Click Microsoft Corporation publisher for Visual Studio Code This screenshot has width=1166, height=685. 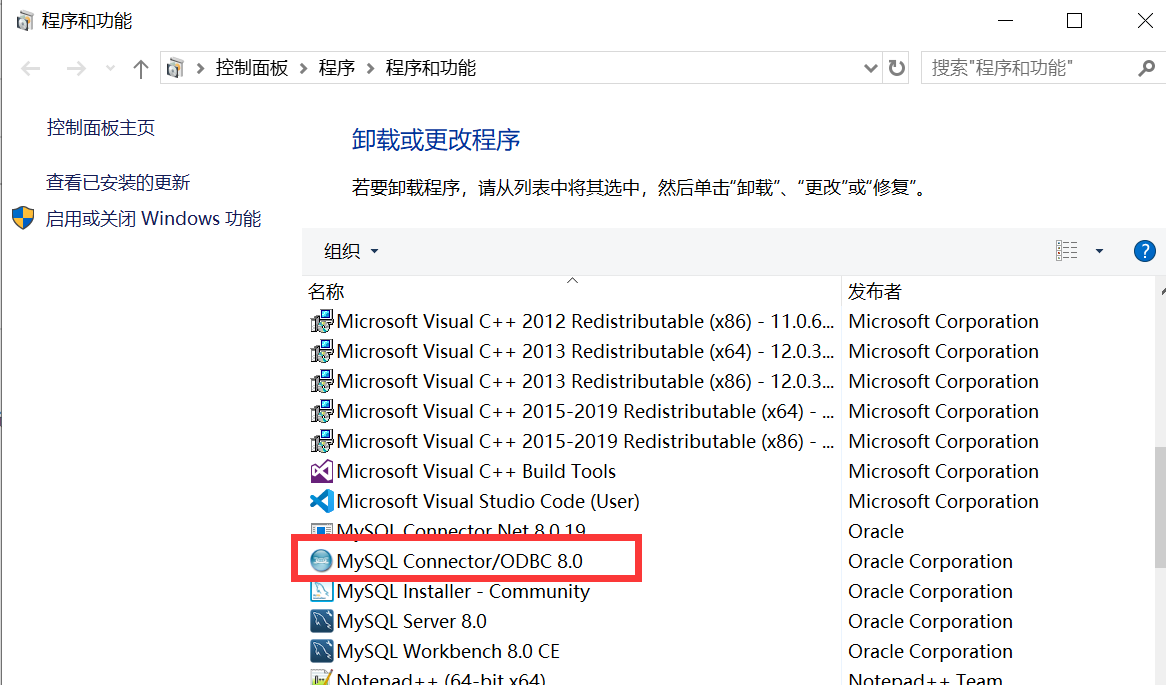coord(944,501)
